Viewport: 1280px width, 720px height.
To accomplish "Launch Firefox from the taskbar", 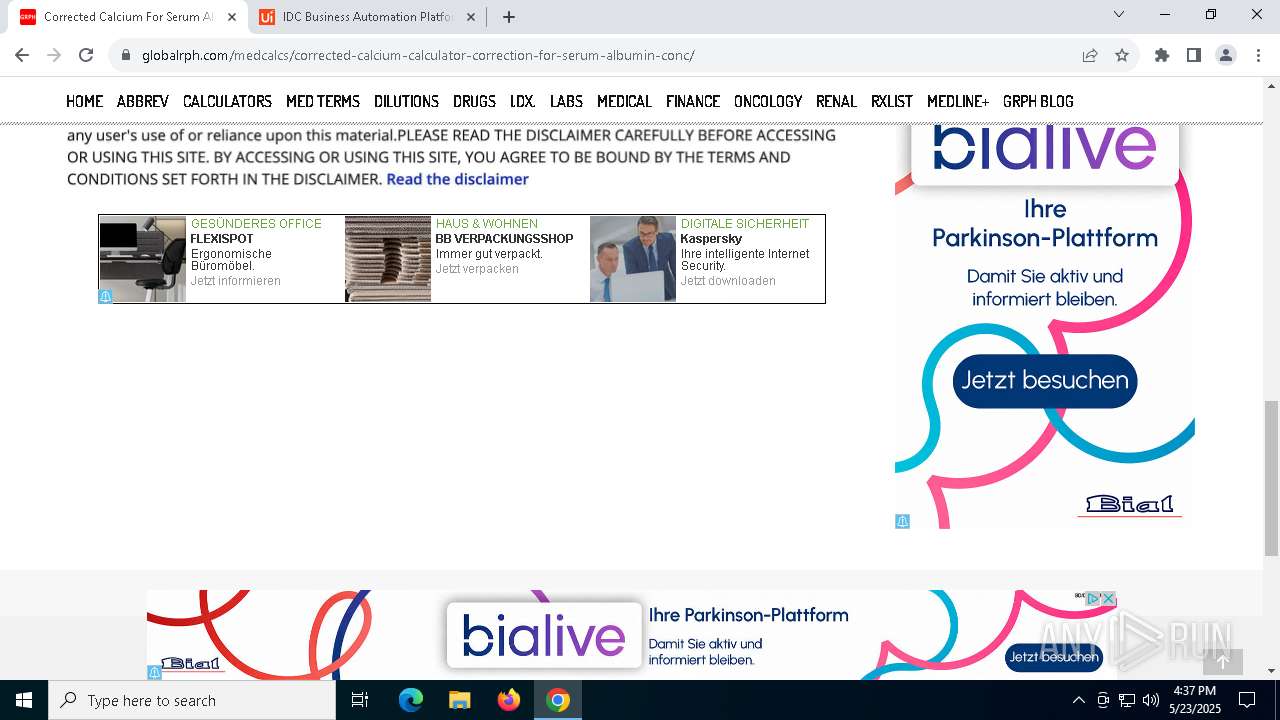I will (509, 700).
